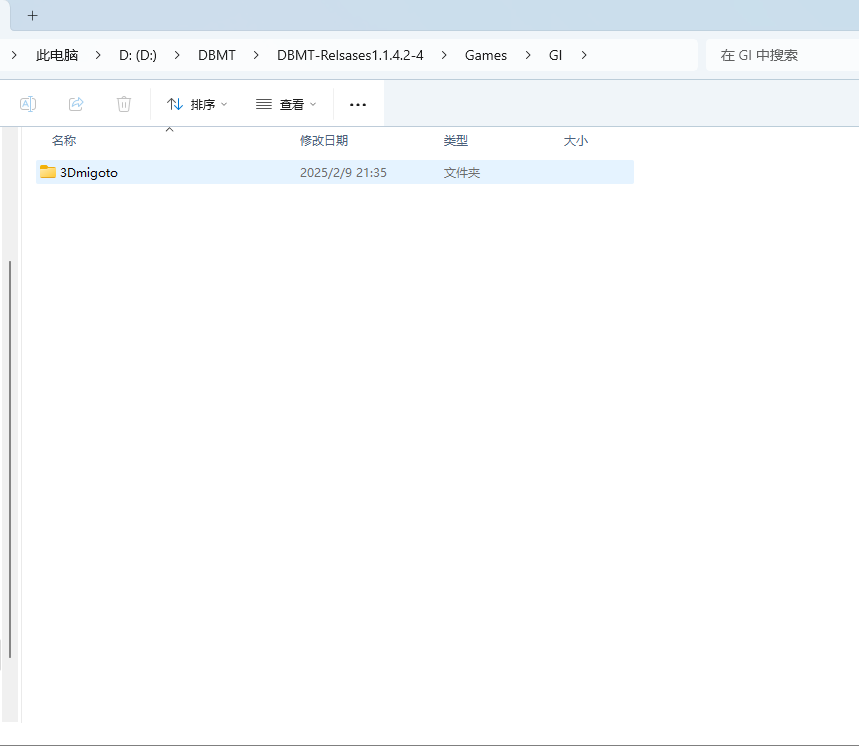Navigate to 此电脑 in breadcrumb
The height and width of the screenshot is (746, 859).
(x=57, y=55)
